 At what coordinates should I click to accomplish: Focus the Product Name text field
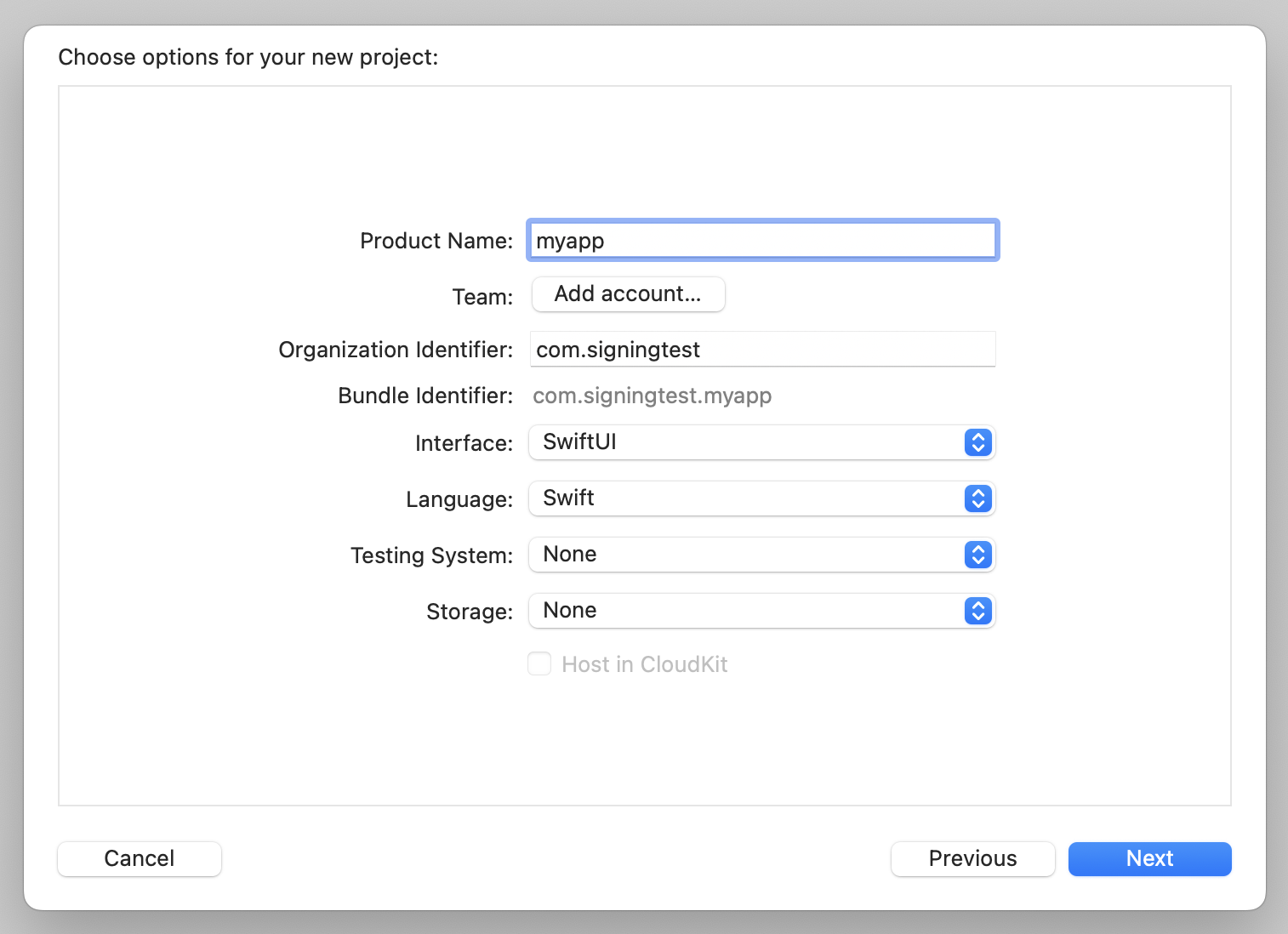click(x=762, y=241)
